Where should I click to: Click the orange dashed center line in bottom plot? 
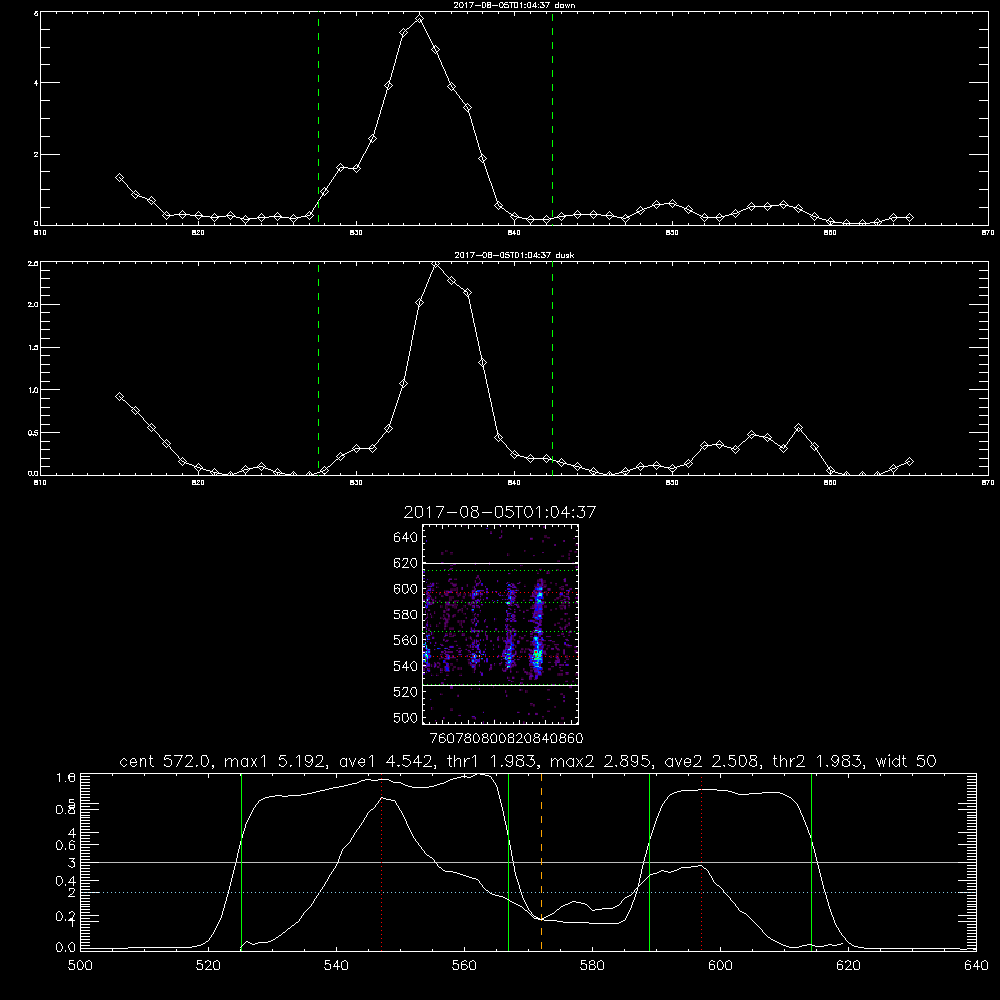541,862
